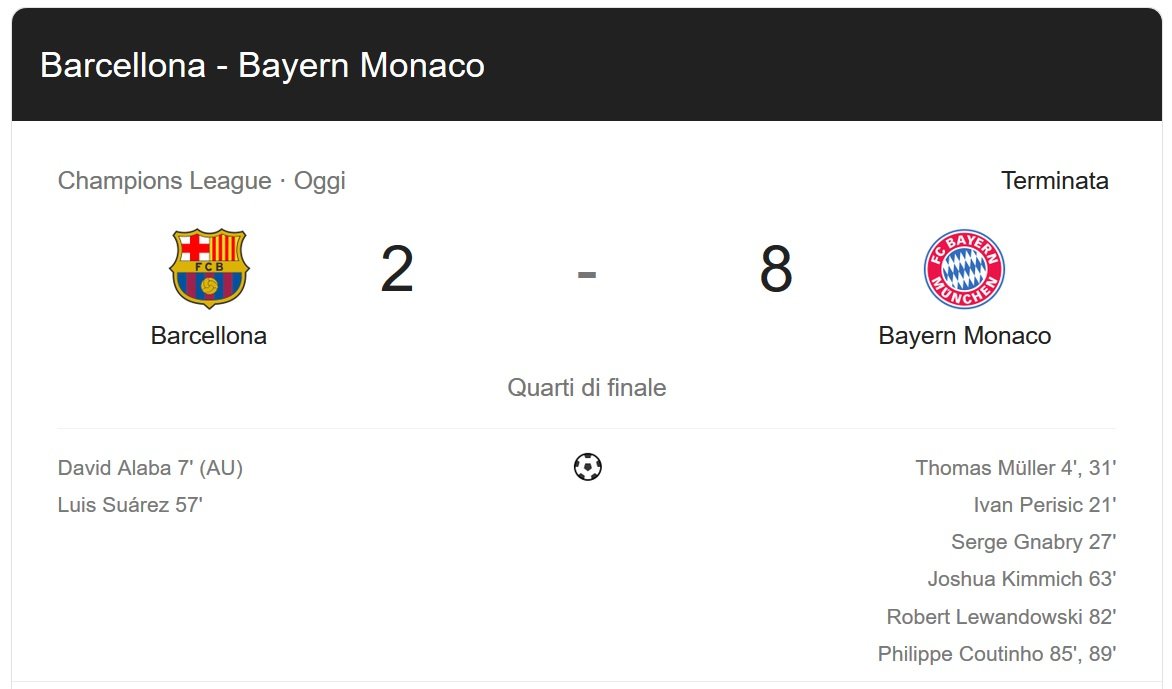This screenshot has height=689, width=1172.
Task: Click the Barcellona team name
Action: point(209,336)
